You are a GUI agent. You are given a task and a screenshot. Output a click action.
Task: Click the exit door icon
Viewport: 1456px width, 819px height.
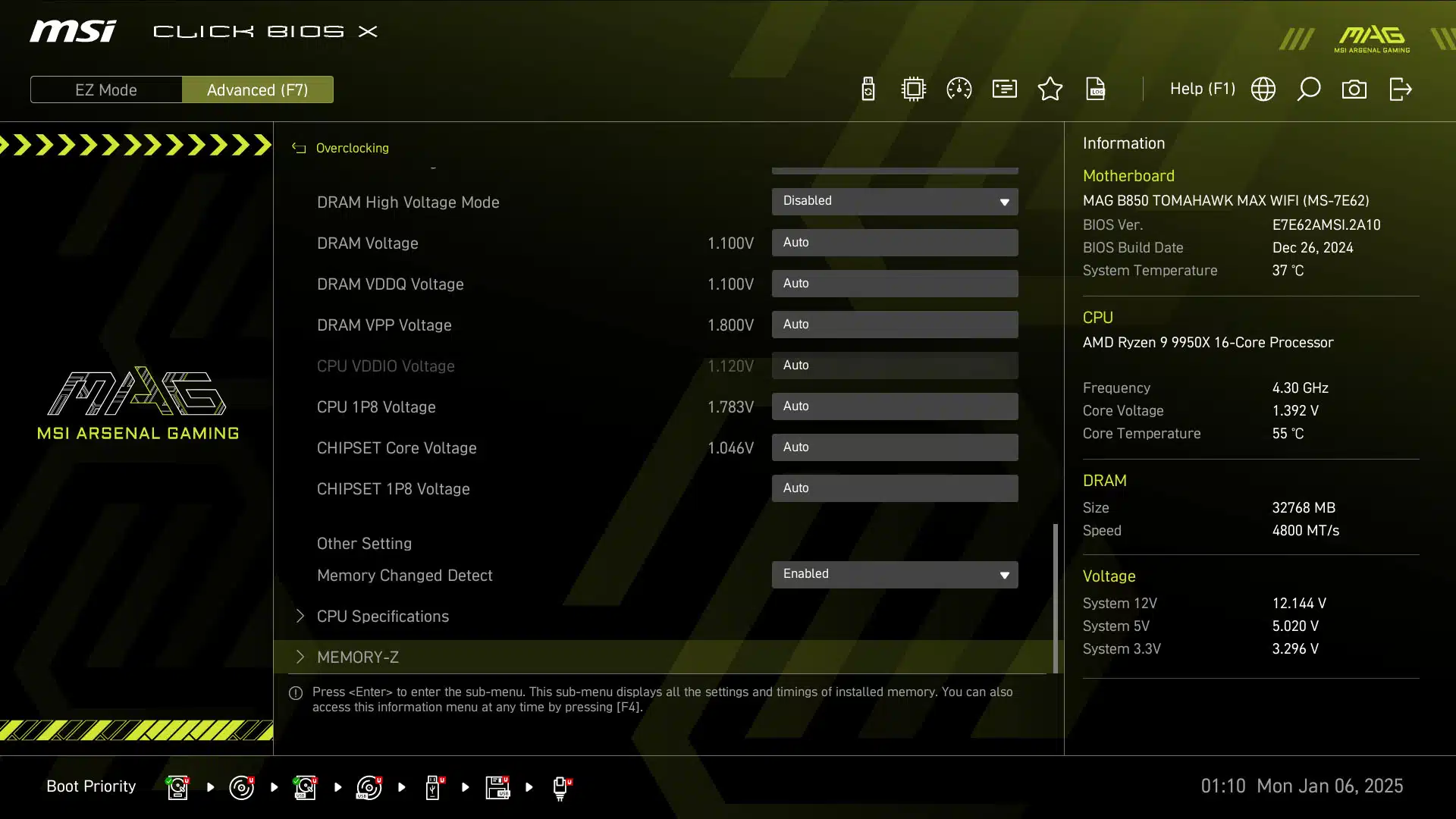(x=1400, y=89)
